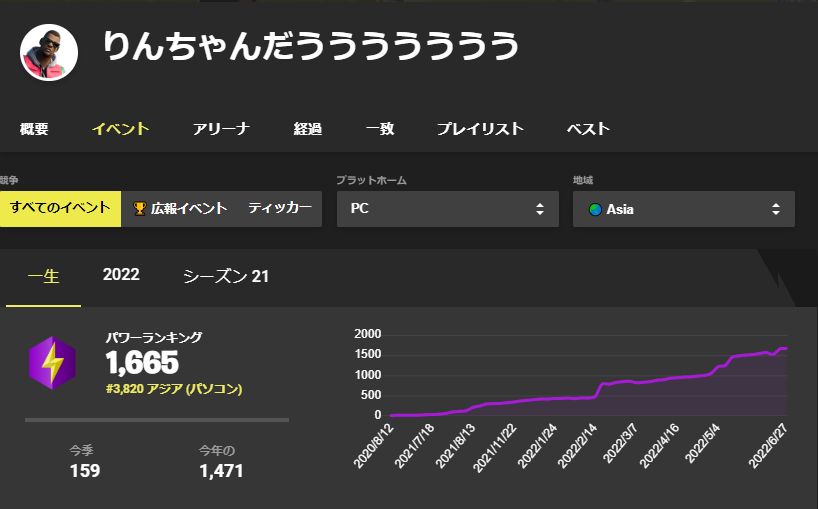
Task: Click the progress bar under power ranking
Action: point(157,420)
